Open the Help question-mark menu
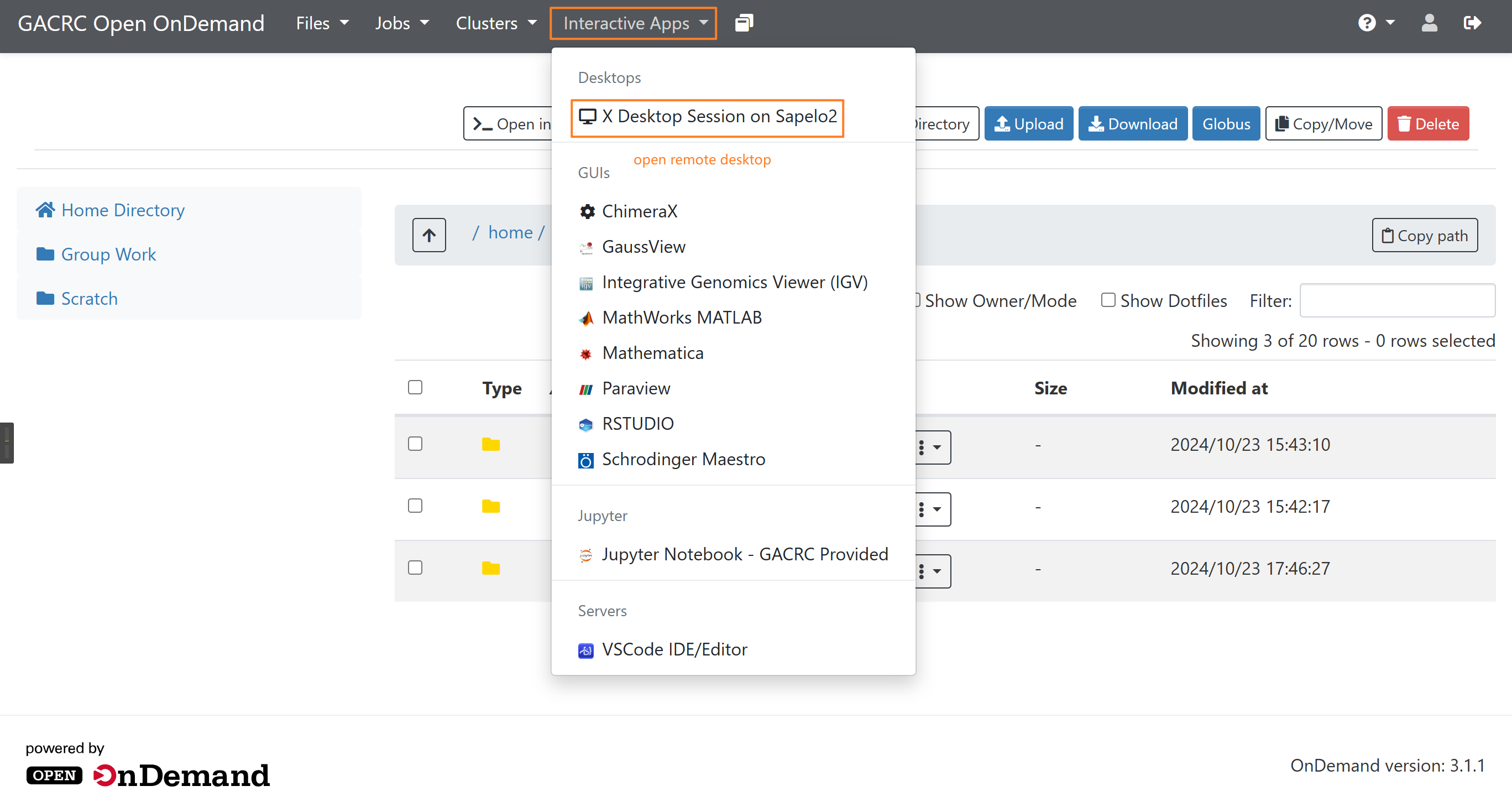This screenshot has width=1512, height=812. 1376,23
